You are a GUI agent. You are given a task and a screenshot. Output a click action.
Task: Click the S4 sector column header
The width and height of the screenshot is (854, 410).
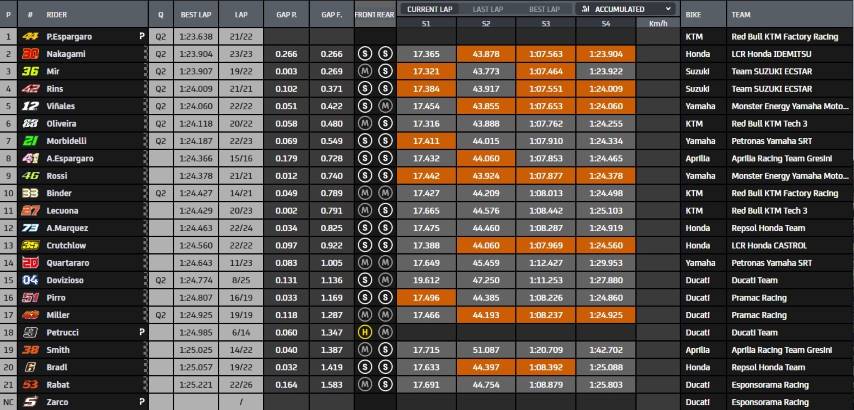(x=606, y=23)
